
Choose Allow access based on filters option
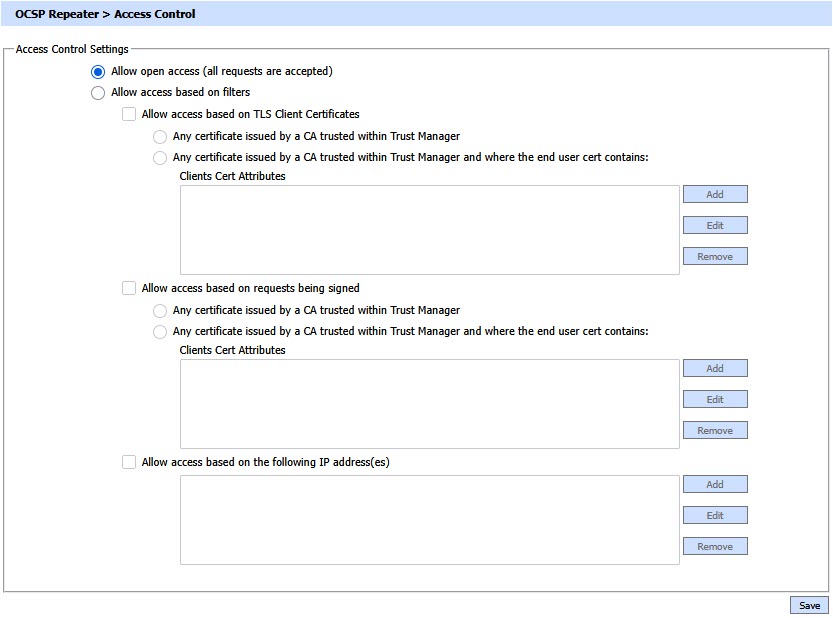click(98, 93)
